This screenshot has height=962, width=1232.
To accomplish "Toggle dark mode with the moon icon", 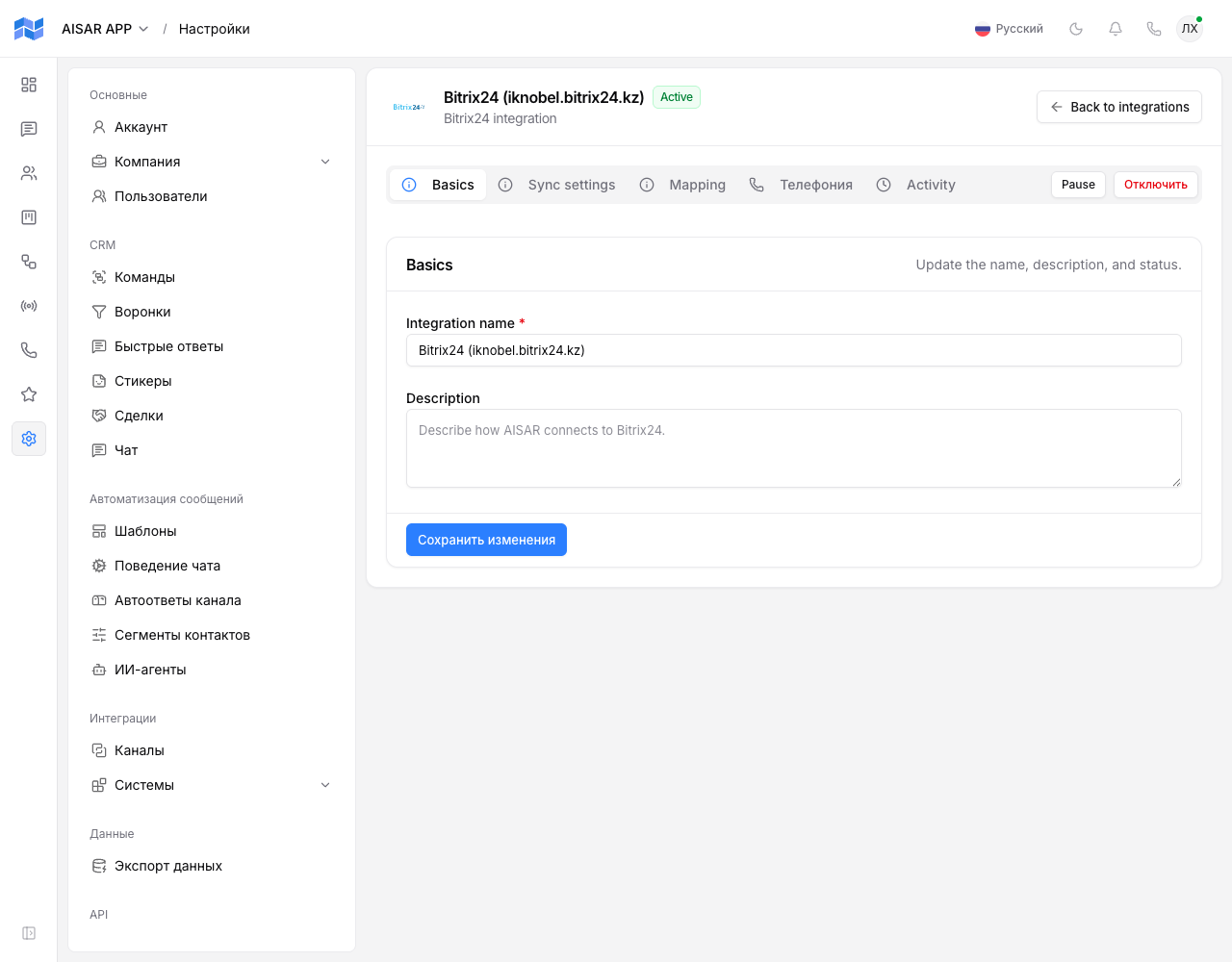I will coord(1076,29).
